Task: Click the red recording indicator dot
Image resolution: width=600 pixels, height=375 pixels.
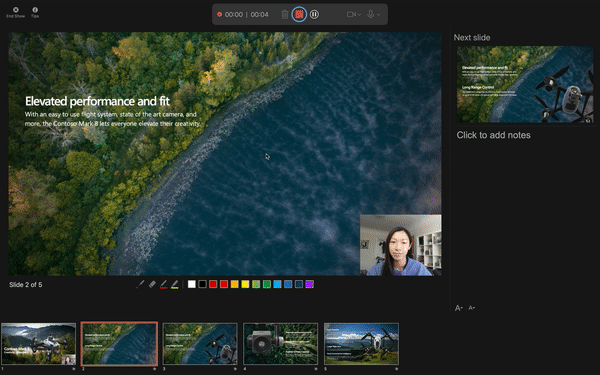Action: pyautogui.click(x=220, y=15)
